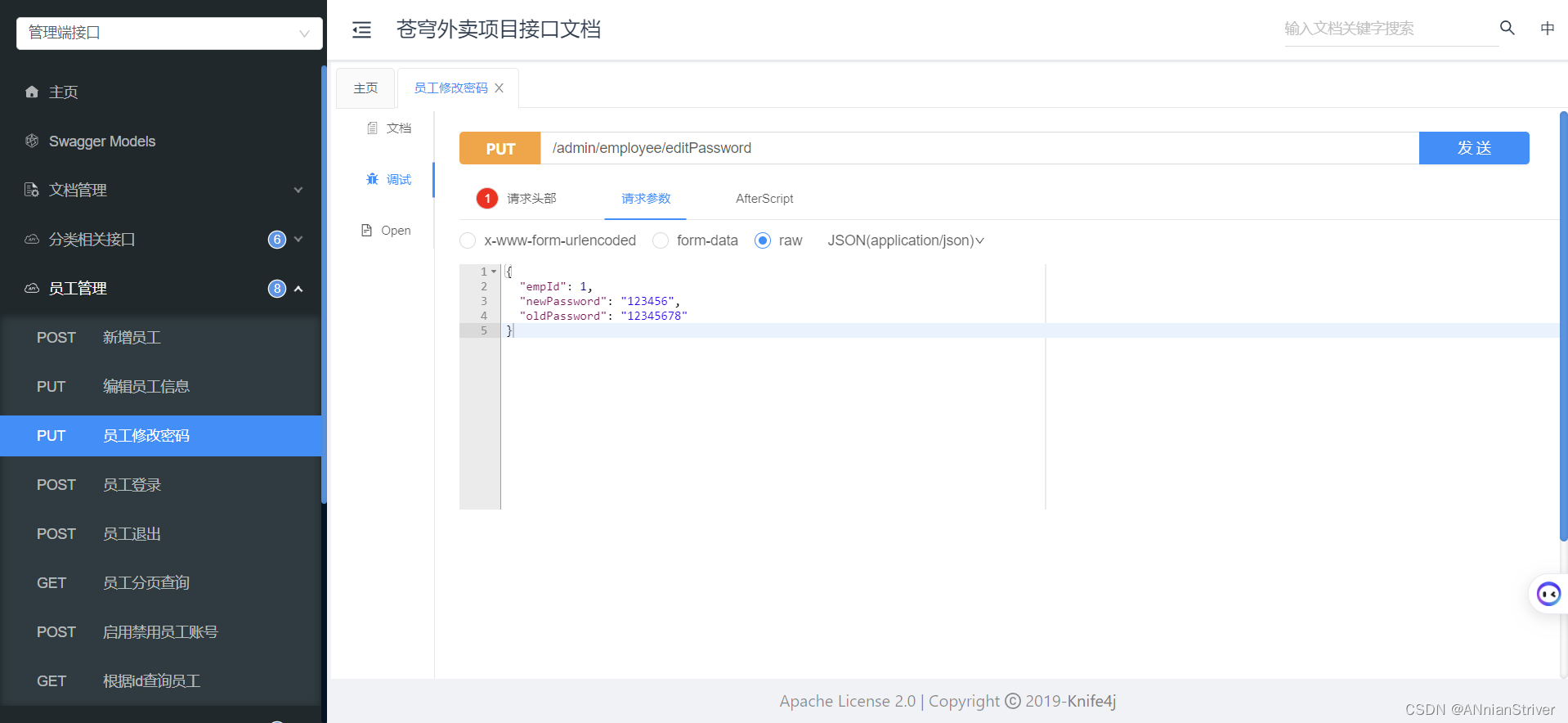Click the 6 count badge on 分类相关接口
This screenshot has width=1568, height=723.
(x=277, y=239)
